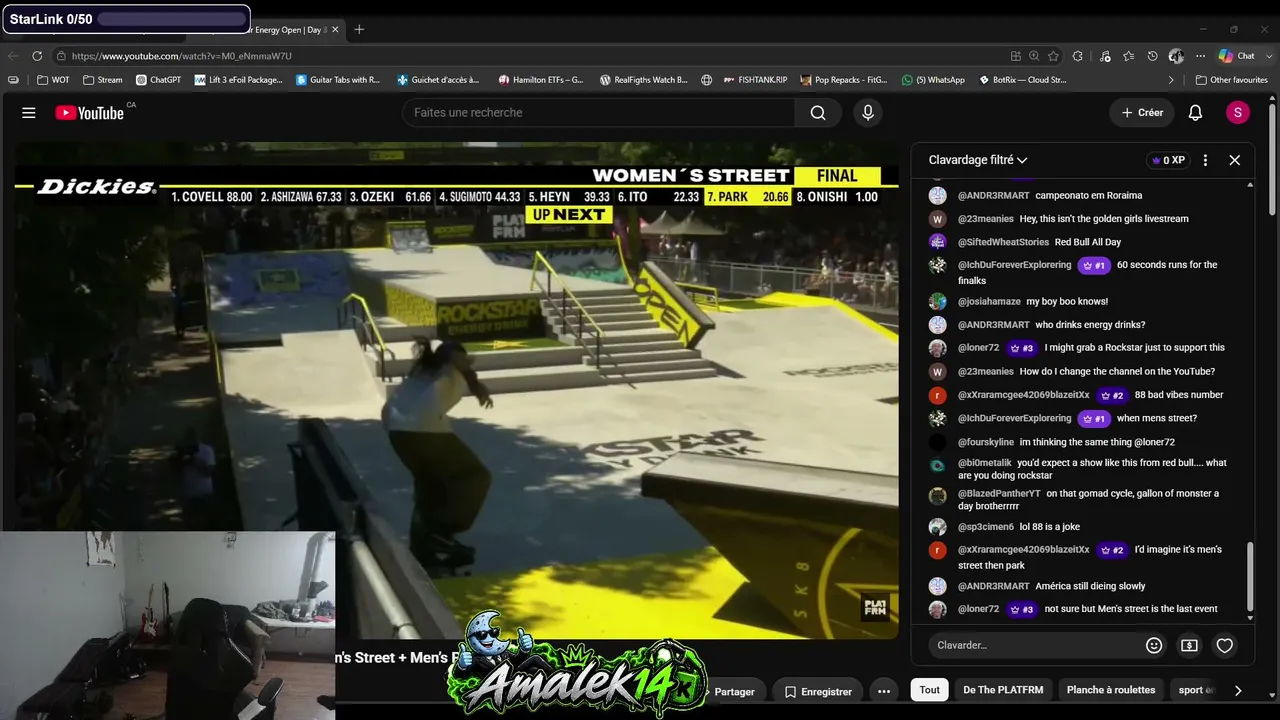Show more bookmarks with the overflow chevron
Screen dimensions: 1280x720
pos(1171,80)
